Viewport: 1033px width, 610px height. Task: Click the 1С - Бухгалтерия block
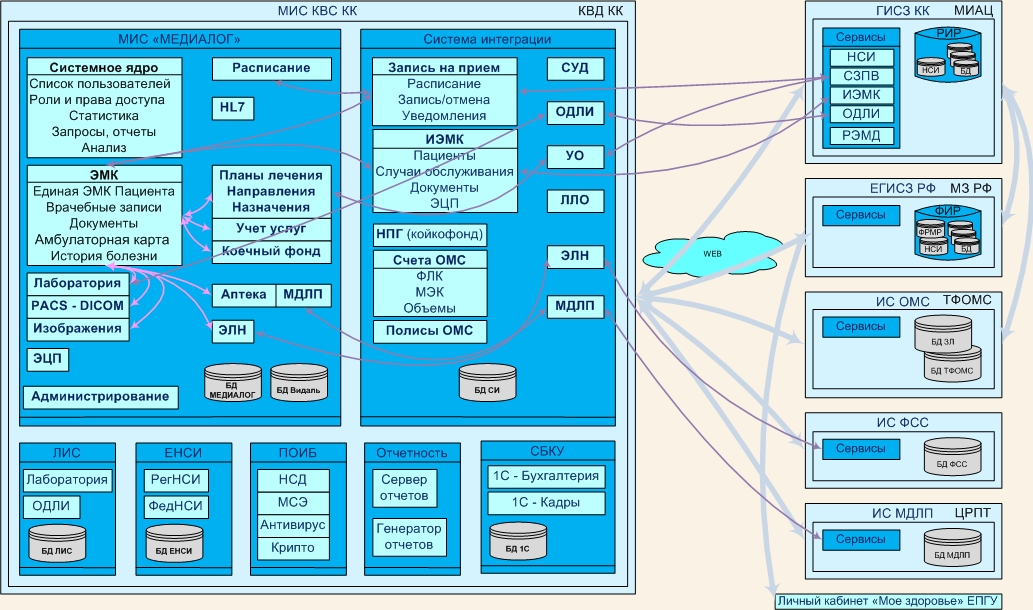click(546, 476)
